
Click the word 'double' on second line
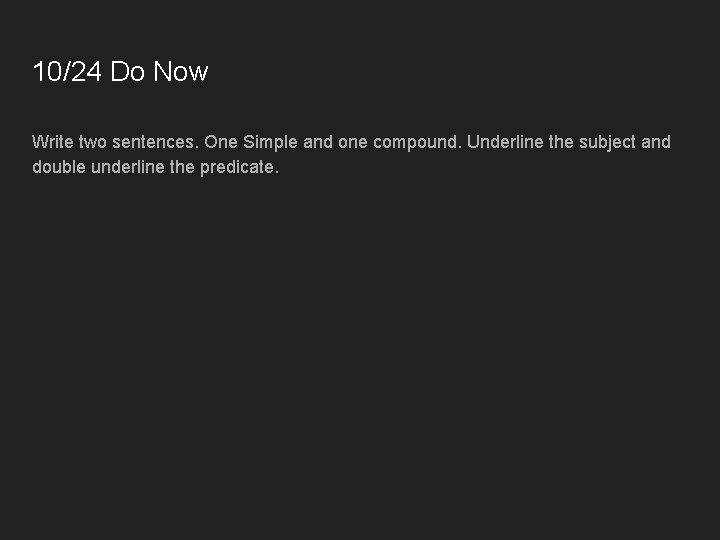tap(59, 167)
